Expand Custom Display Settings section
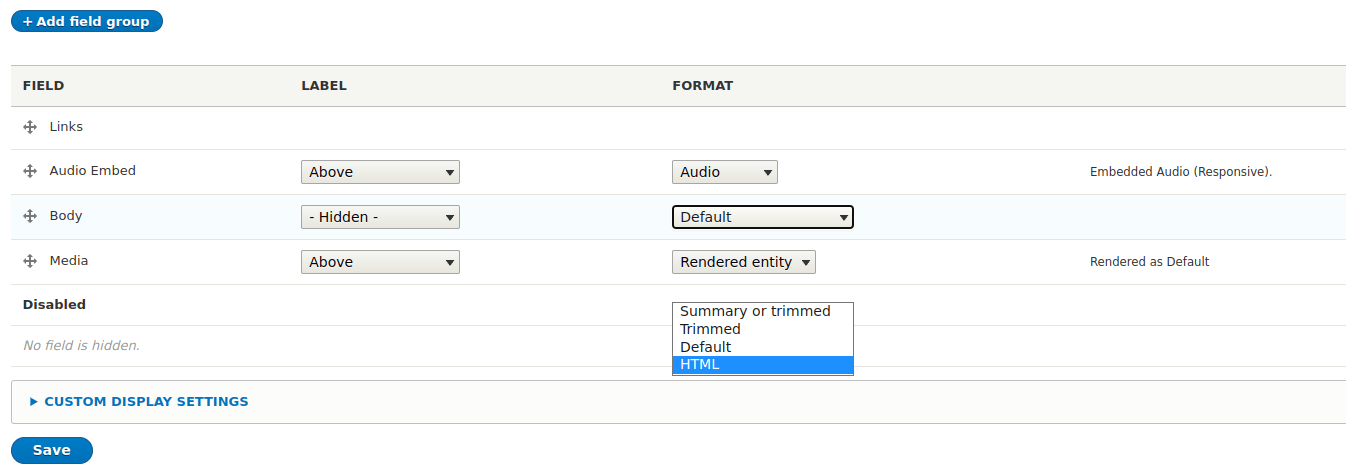The image size is (1346, 475). pyautogui.click(x=139, y=401)
